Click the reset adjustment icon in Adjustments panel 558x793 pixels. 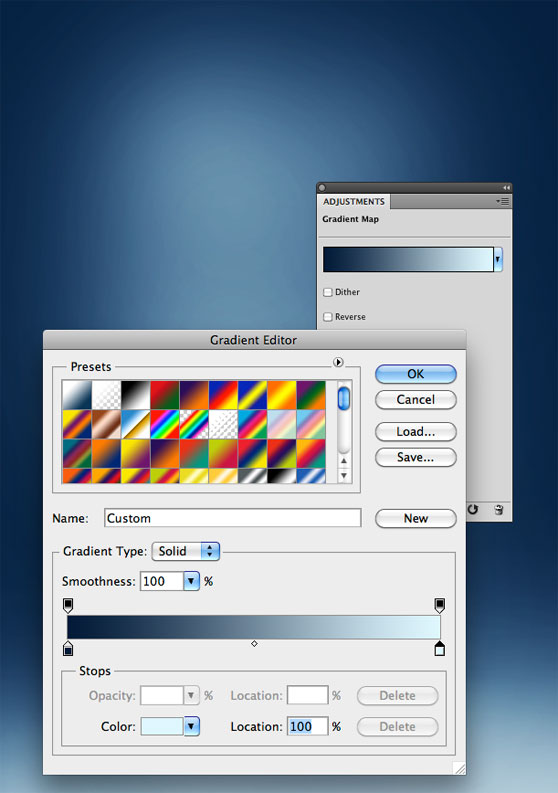click(x=473, y=509)
